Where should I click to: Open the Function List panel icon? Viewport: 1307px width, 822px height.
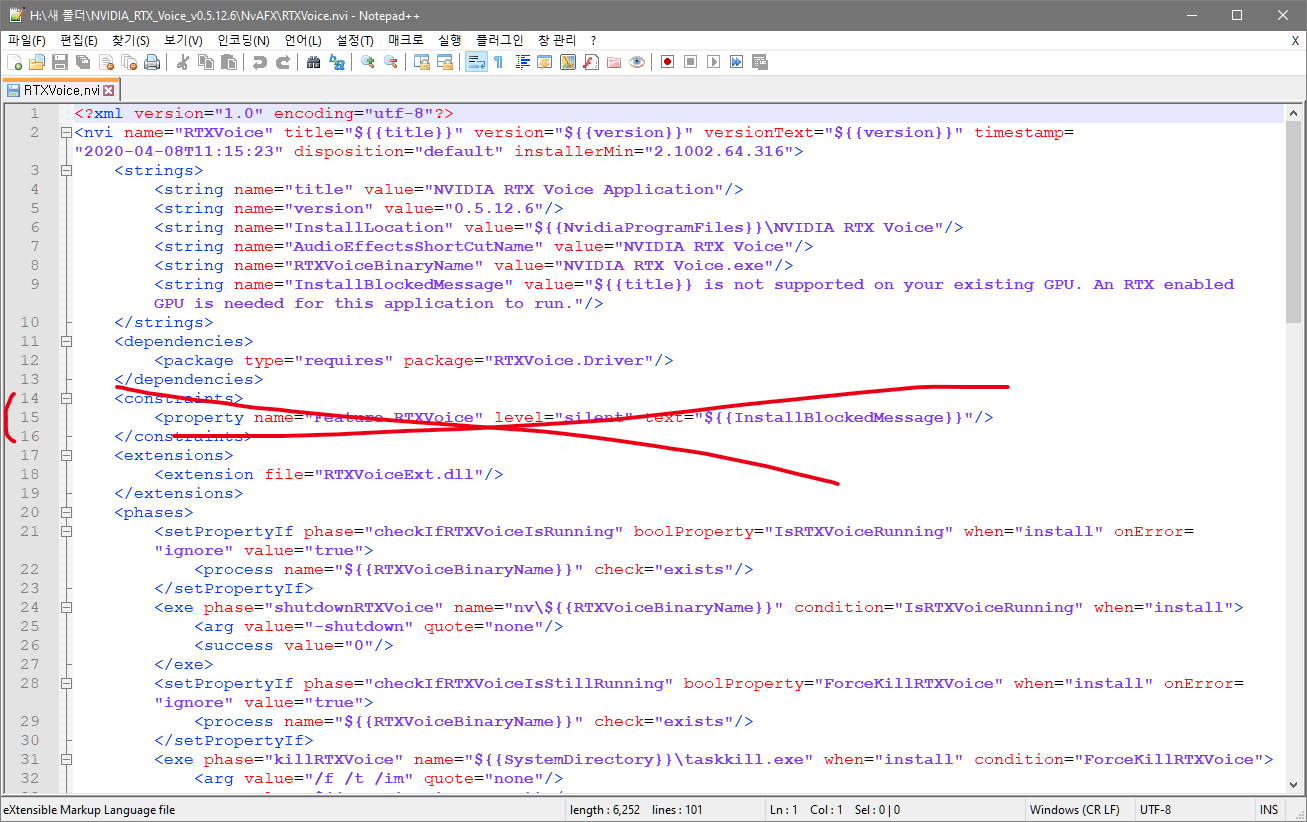pos(590,62)
